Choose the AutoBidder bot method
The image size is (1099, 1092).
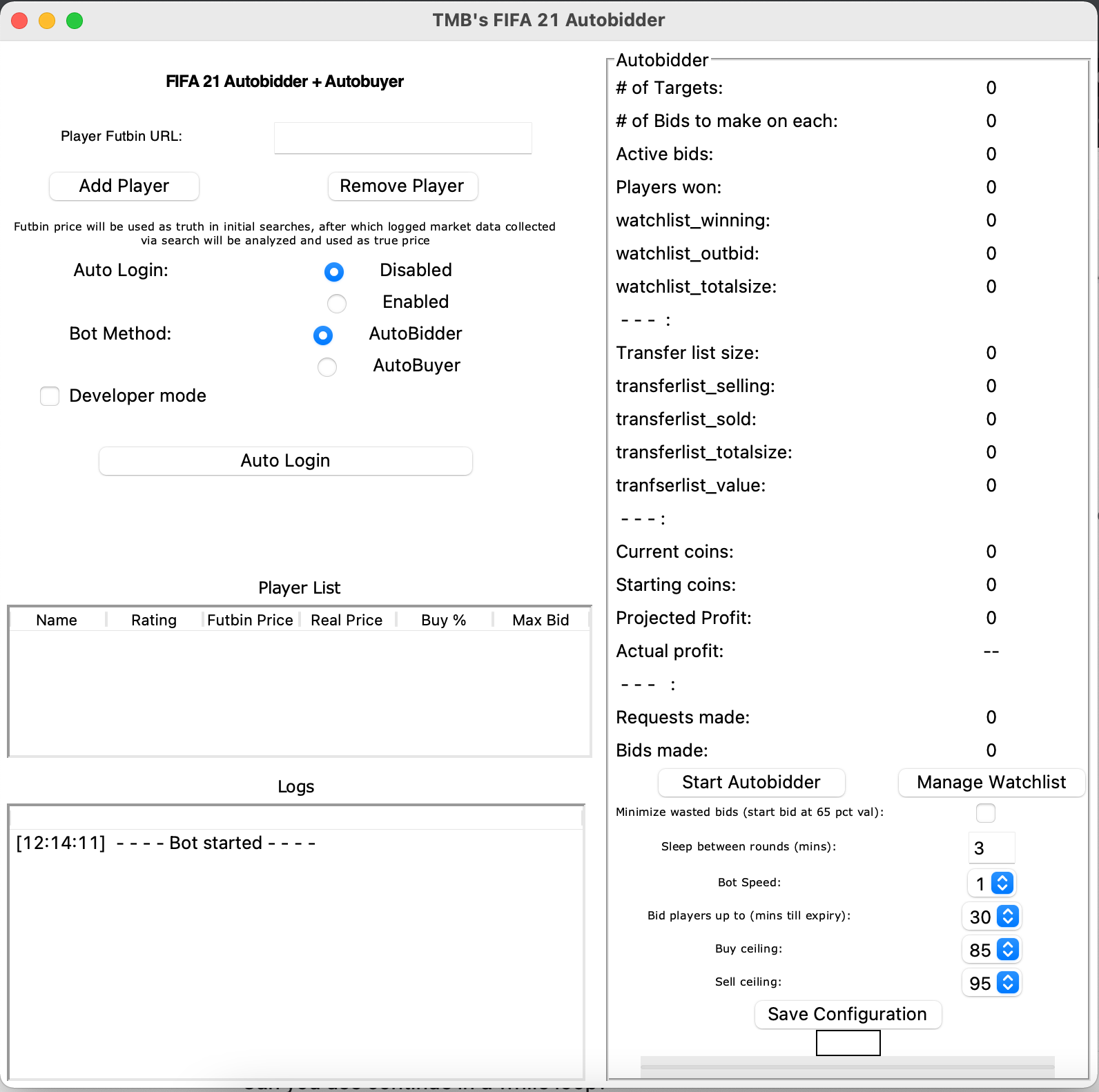[323, 335]
